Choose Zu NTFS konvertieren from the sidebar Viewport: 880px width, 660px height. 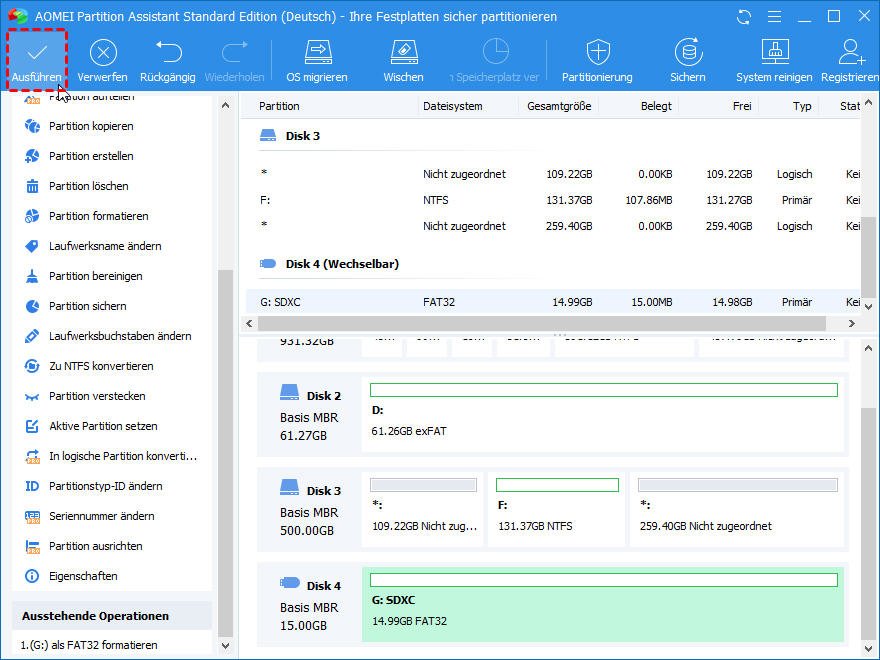(x=101, y=366)
